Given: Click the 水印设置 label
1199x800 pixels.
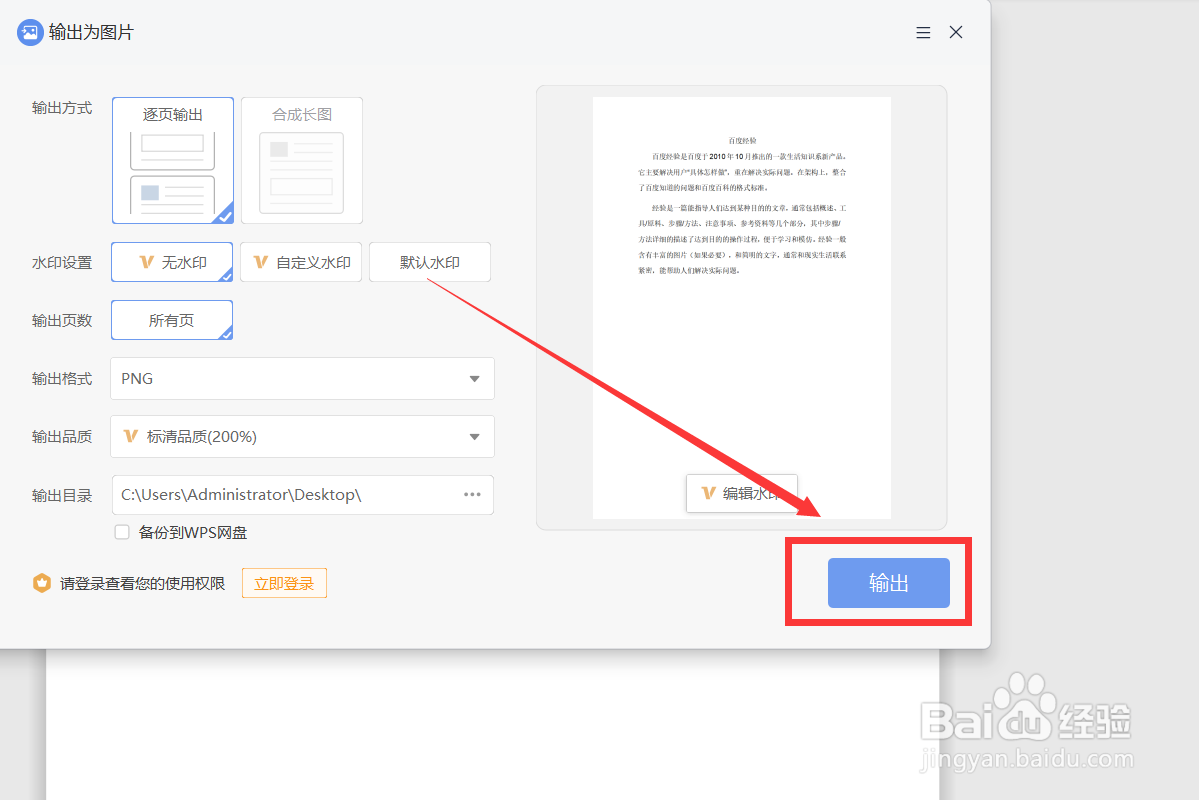Looking at the screenshot, I should [62, 262].
